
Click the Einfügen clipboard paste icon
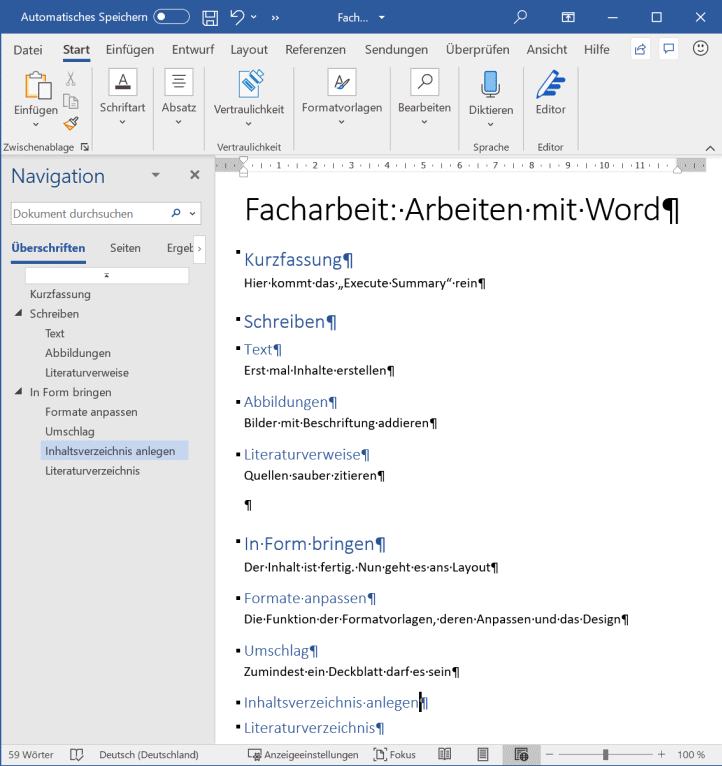tap(38, 85)
